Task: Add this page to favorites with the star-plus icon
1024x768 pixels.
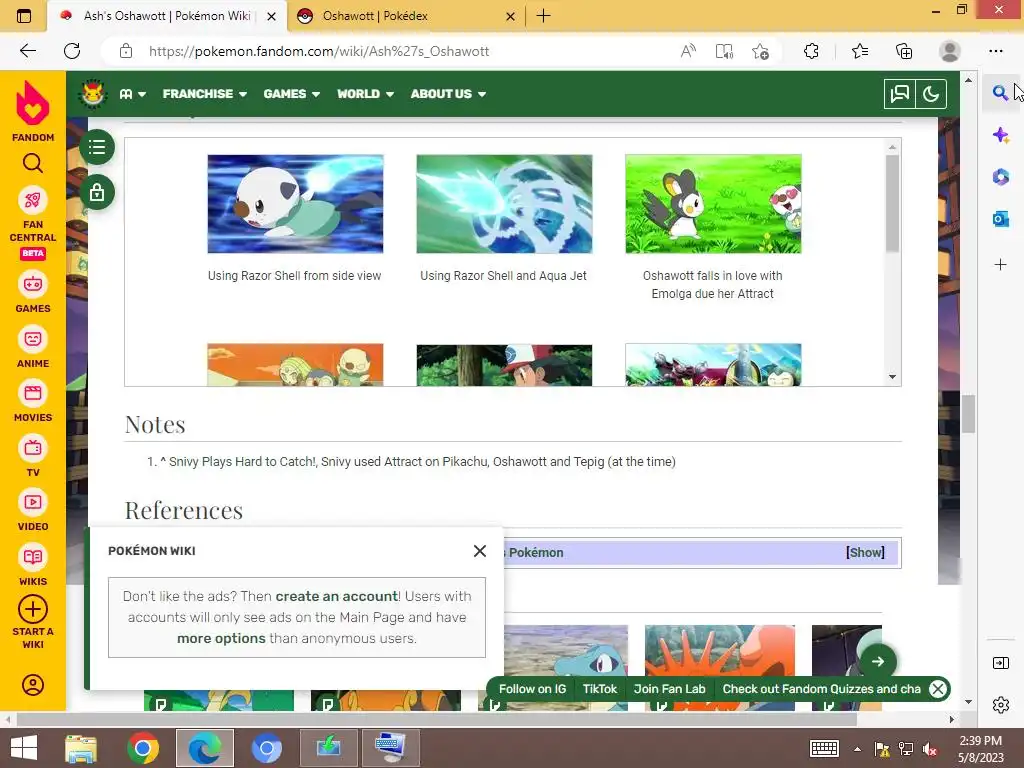Action: coord(760,51)
